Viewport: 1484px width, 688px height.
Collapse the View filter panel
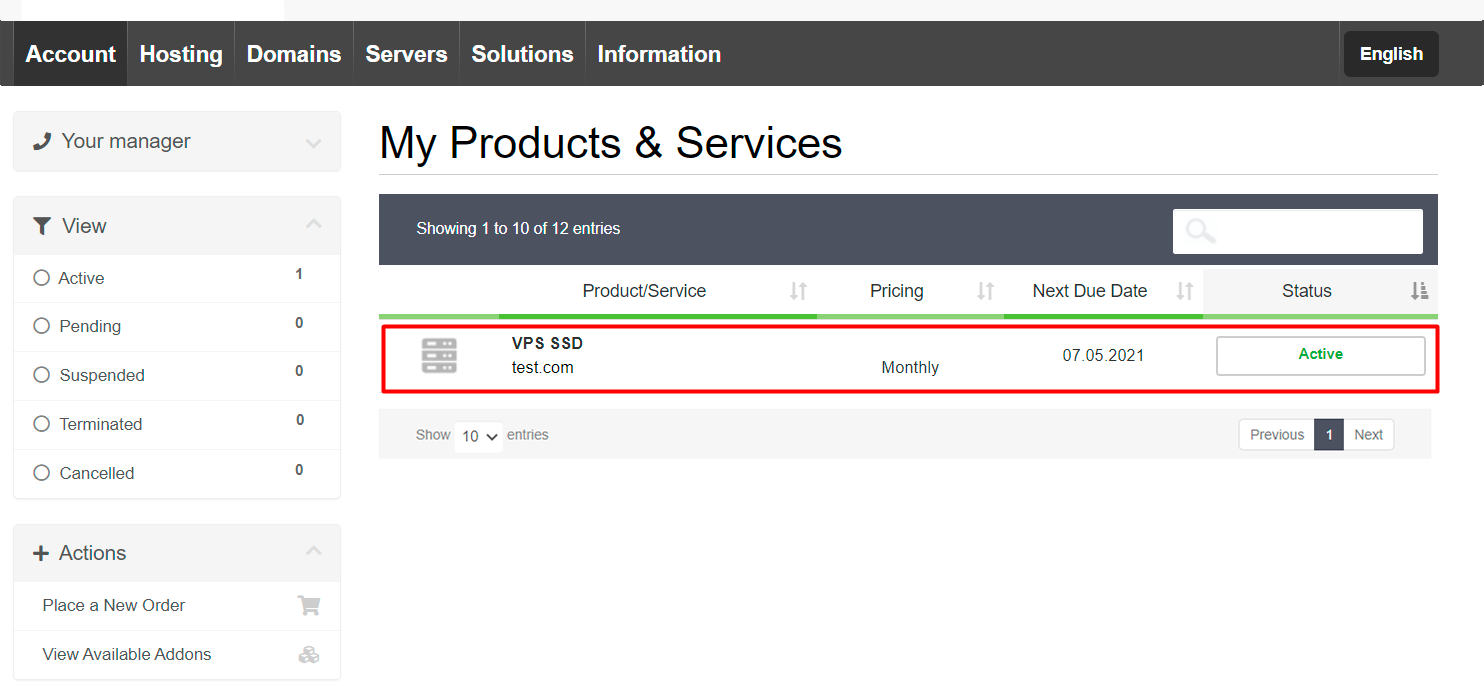(313, 224)
